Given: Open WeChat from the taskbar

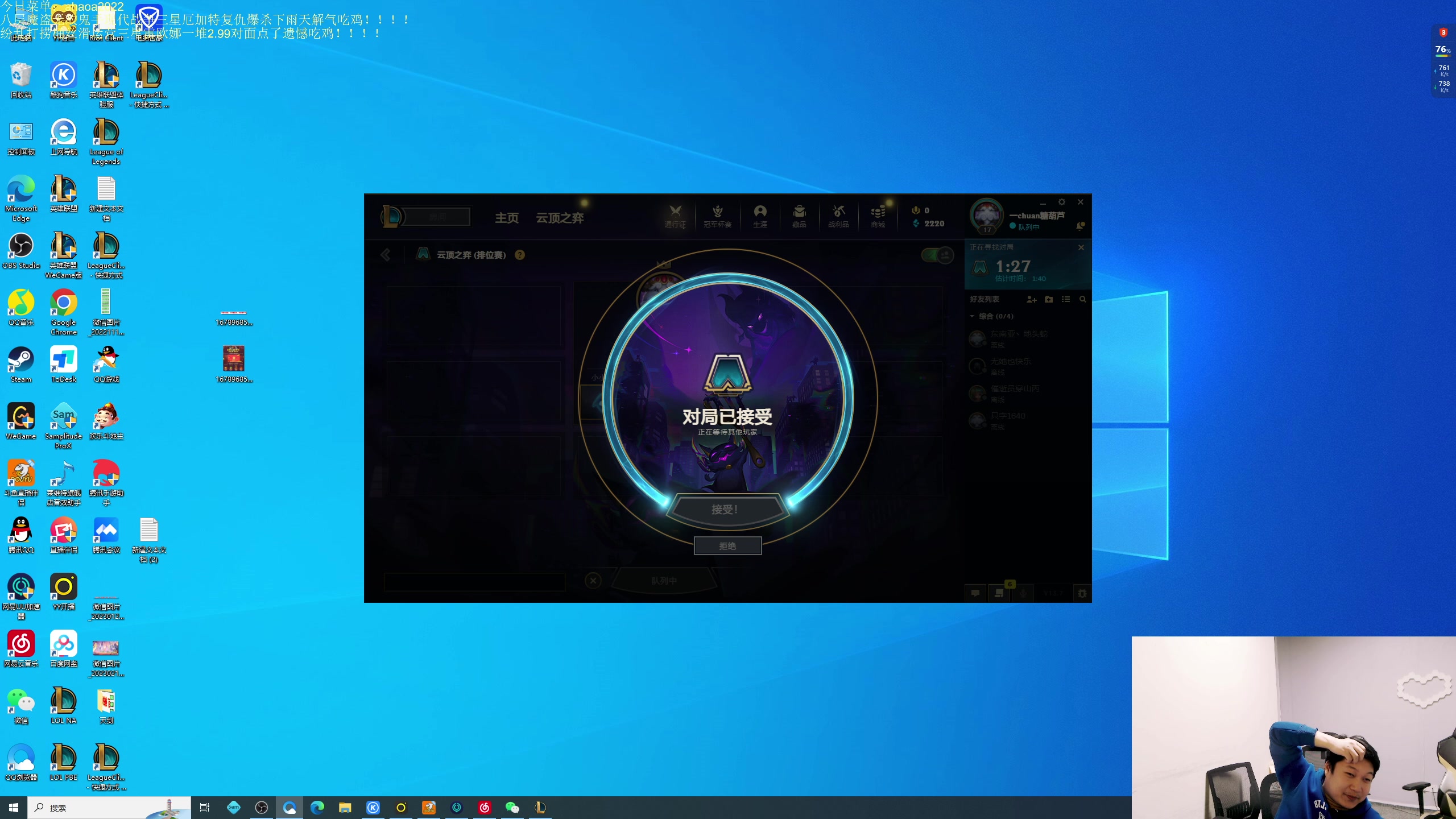Looking at the screenshot, I should [x=512, y=808].
